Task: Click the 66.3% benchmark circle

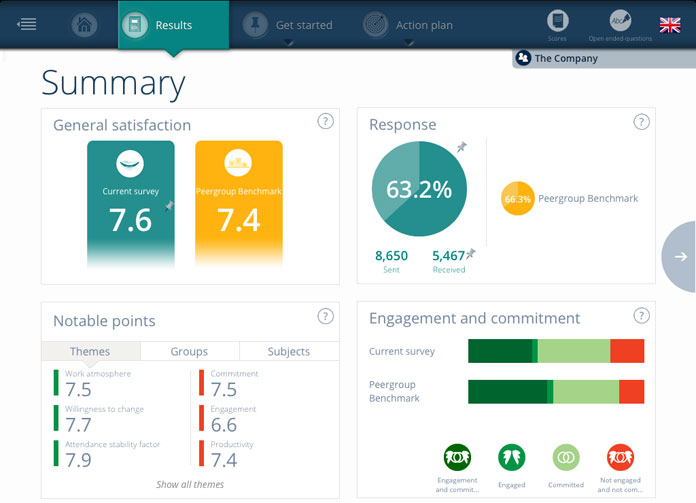Action: [518, 198]
